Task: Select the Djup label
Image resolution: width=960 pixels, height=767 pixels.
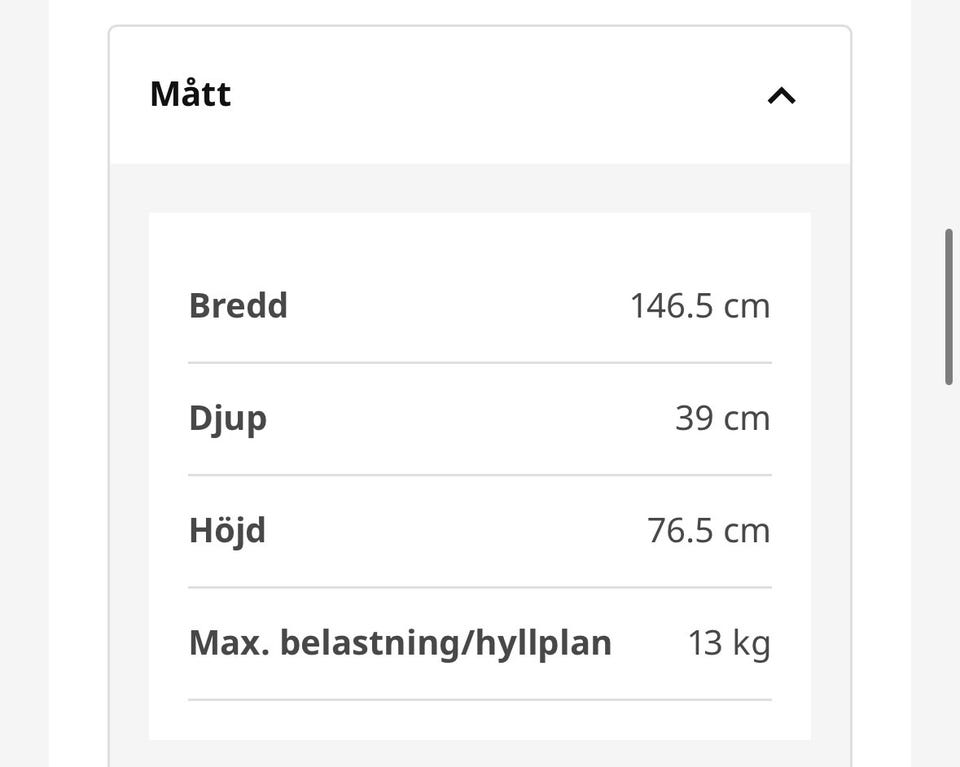Action: tap(228, 419)
